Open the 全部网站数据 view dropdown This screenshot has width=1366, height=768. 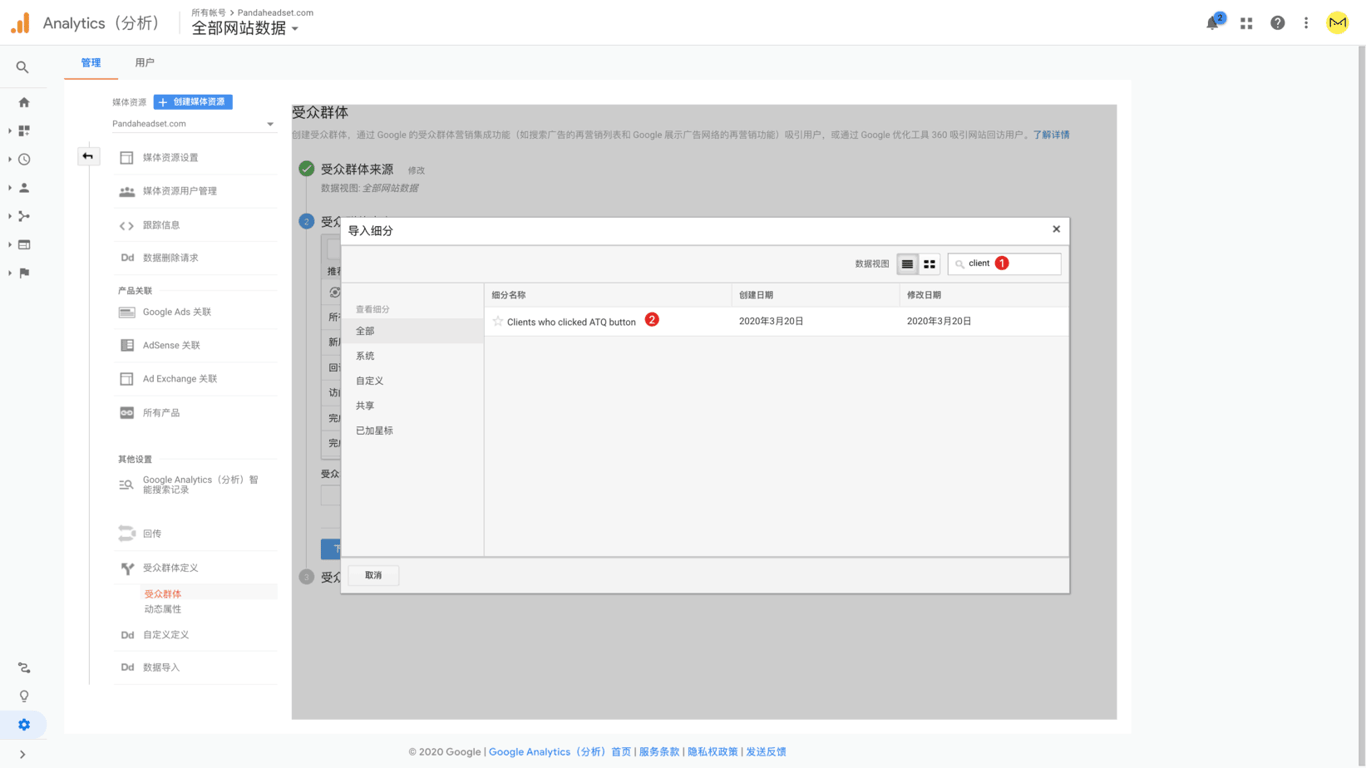pyautogui.click(x=245, y=29)
